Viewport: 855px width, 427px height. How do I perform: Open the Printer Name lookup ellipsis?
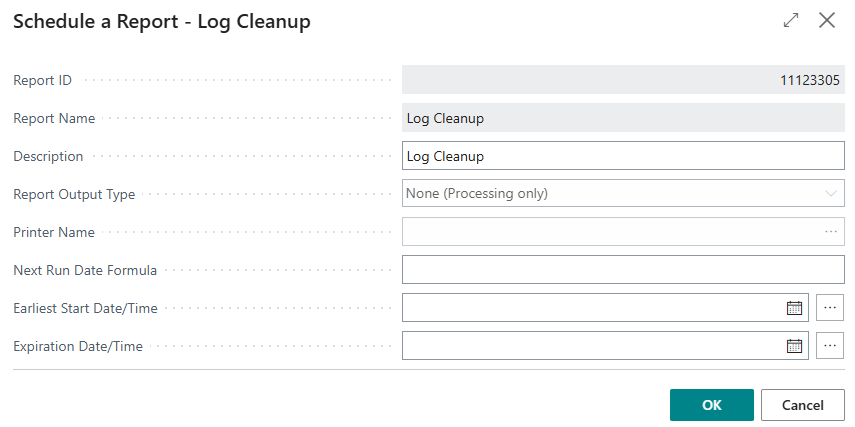click(x=830, y=232)
